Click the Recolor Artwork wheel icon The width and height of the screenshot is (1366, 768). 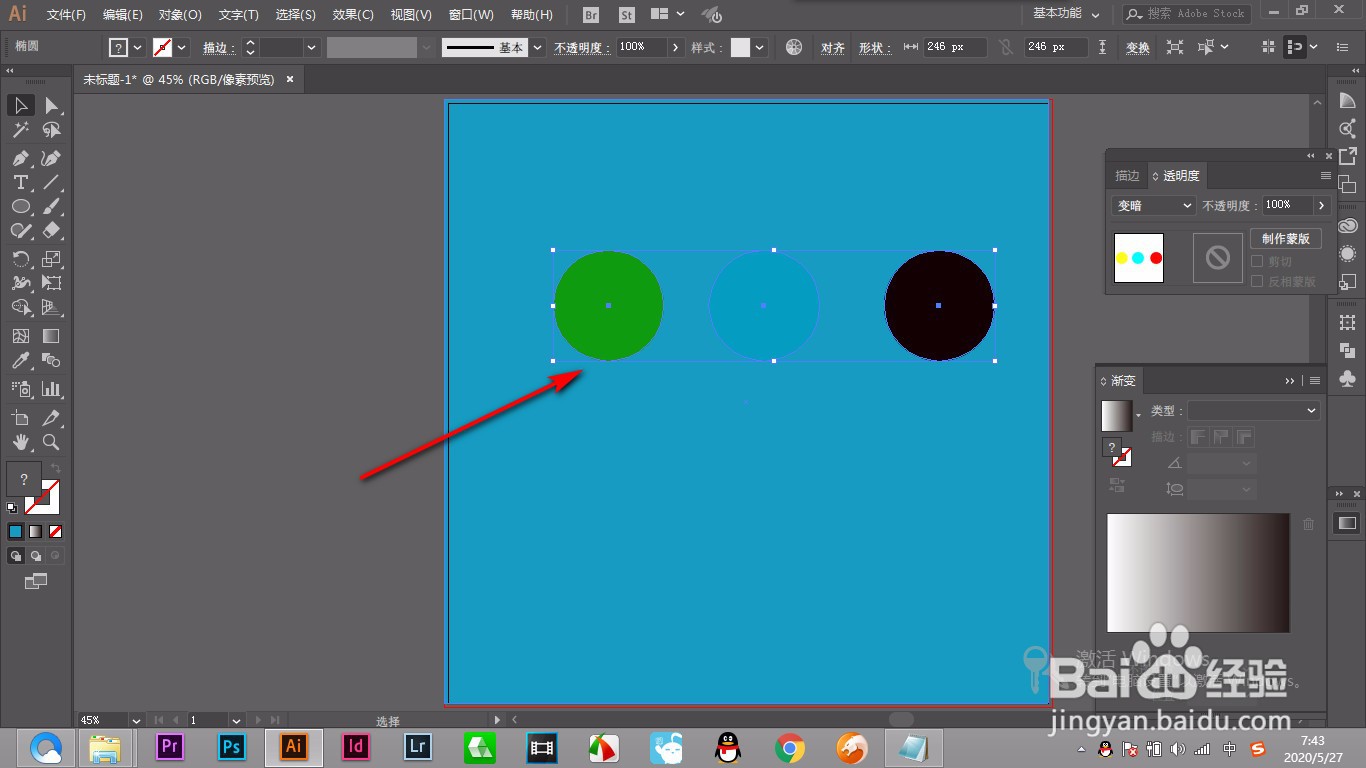tap(794, 47)
